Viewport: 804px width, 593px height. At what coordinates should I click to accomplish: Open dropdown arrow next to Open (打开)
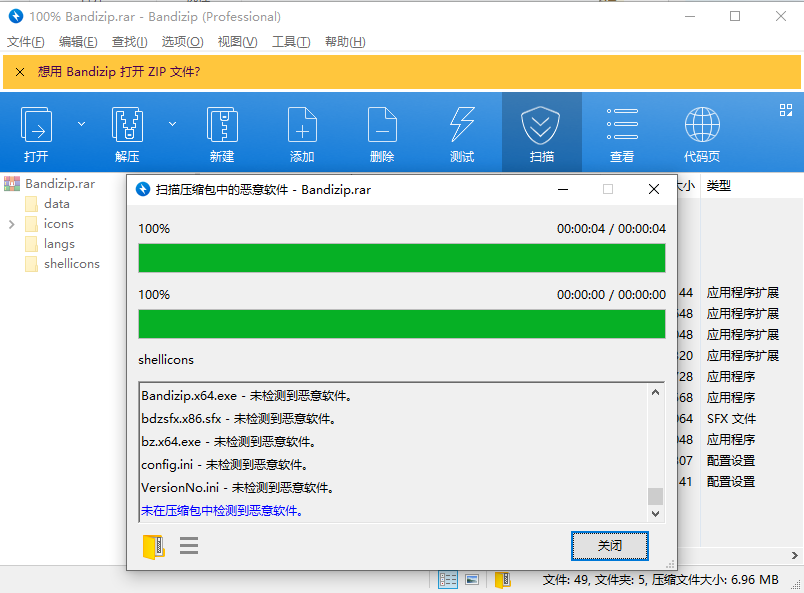(81, 124)
